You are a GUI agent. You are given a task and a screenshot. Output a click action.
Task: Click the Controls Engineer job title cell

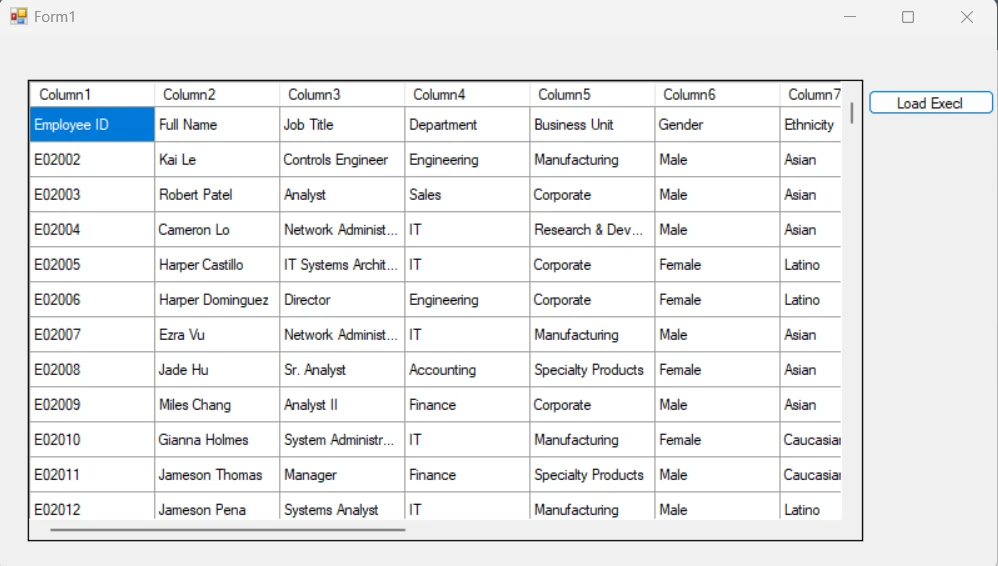[342, 160]
